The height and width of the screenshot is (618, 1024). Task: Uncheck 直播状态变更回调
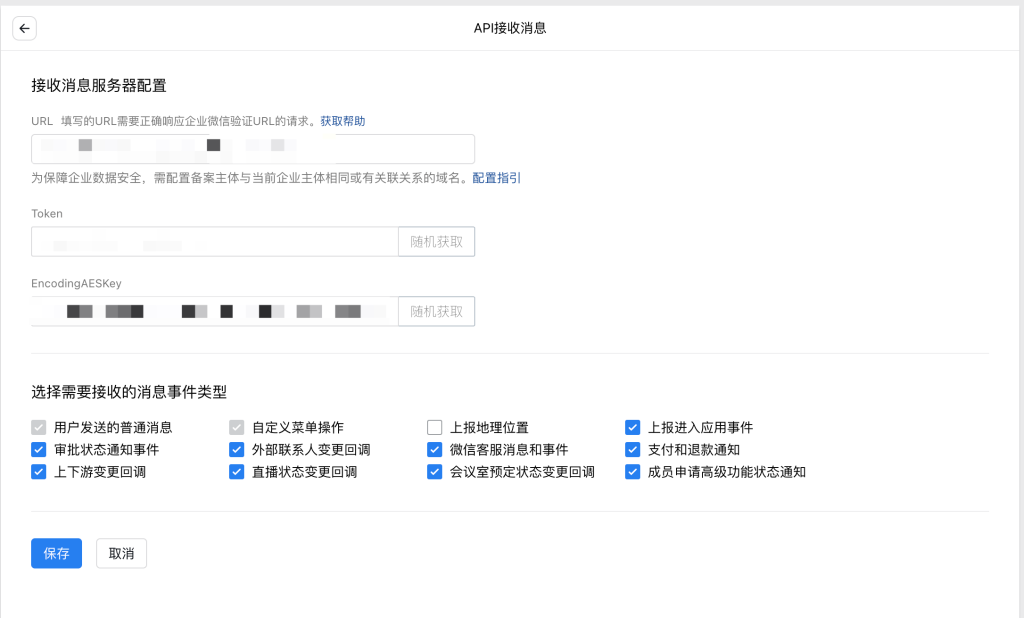(x=236, y=472)
